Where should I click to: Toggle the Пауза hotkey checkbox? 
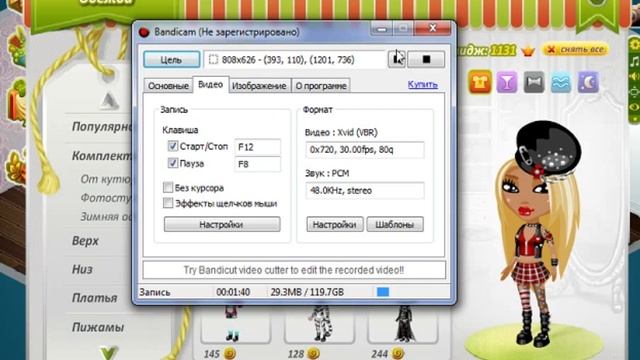pyautogui.click(x=173, y=163)
